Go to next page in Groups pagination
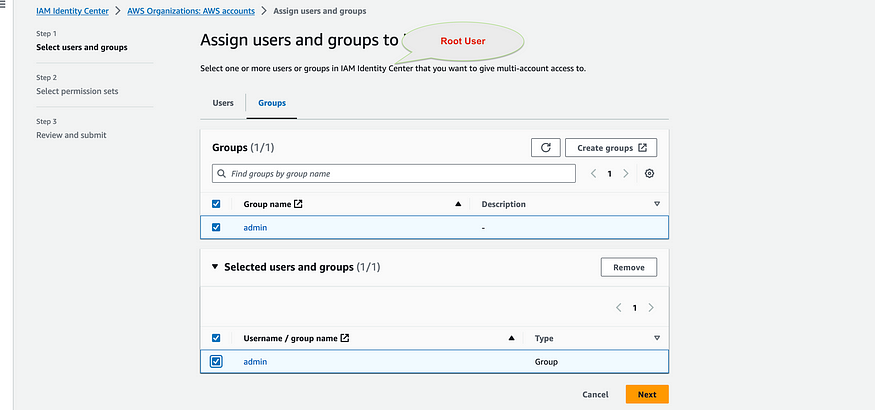875x410 pixels. pyautogui.click(x=626, y=173)
